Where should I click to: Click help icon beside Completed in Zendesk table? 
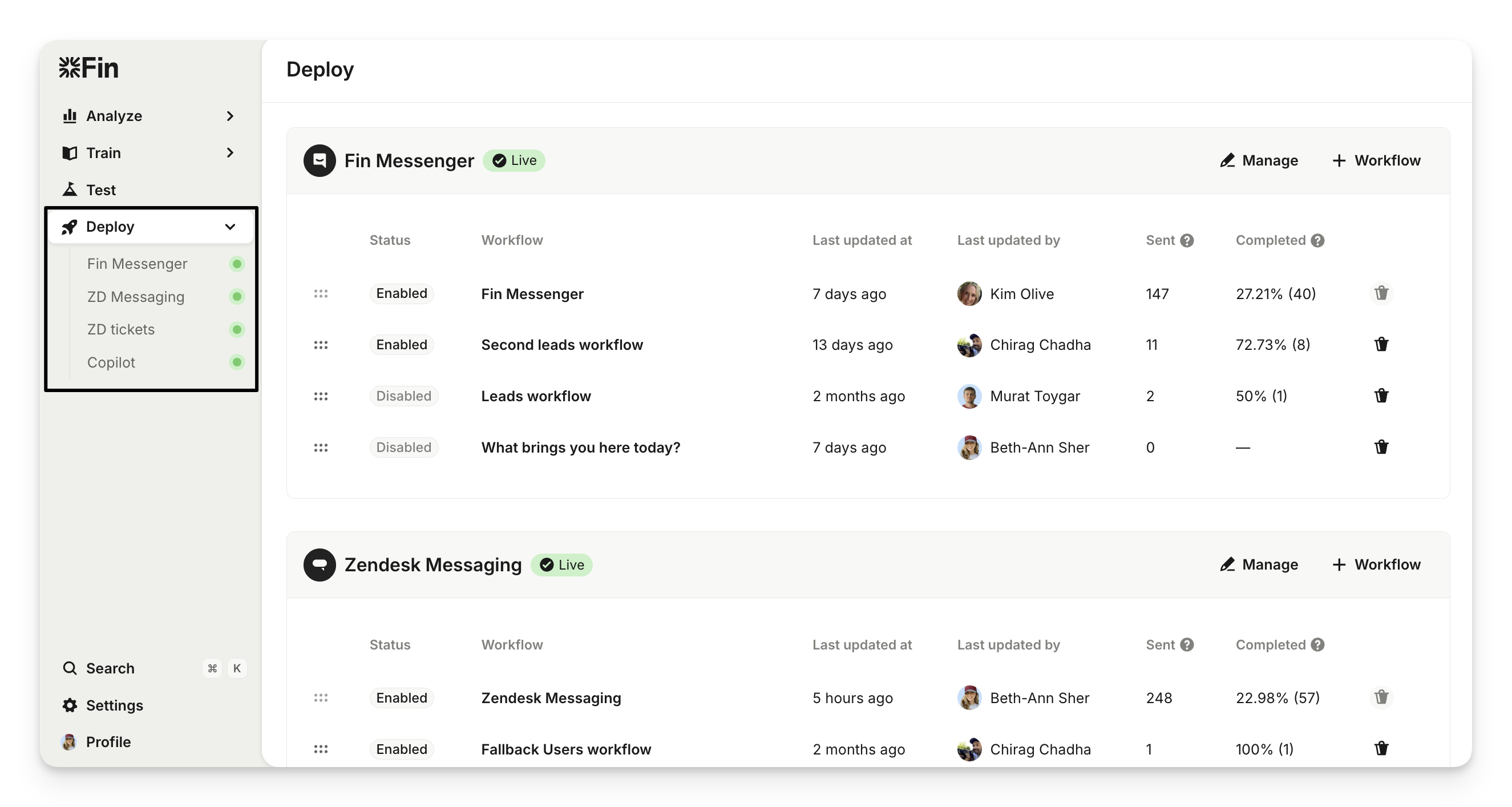pos(1317,645)
